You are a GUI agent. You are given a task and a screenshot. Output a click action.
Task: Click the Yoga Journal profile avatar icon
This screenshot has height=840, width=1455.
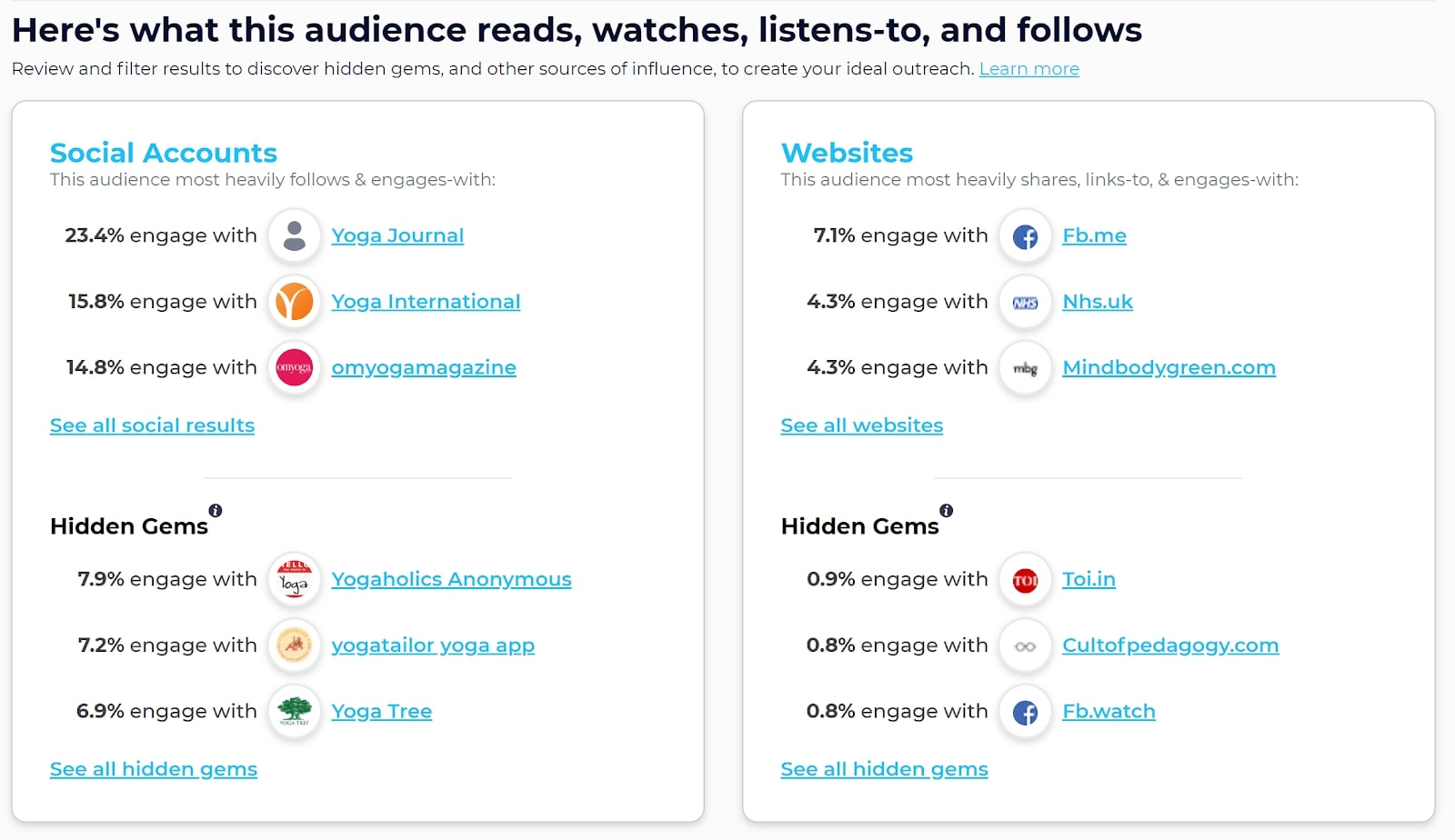tap(295, 236)
